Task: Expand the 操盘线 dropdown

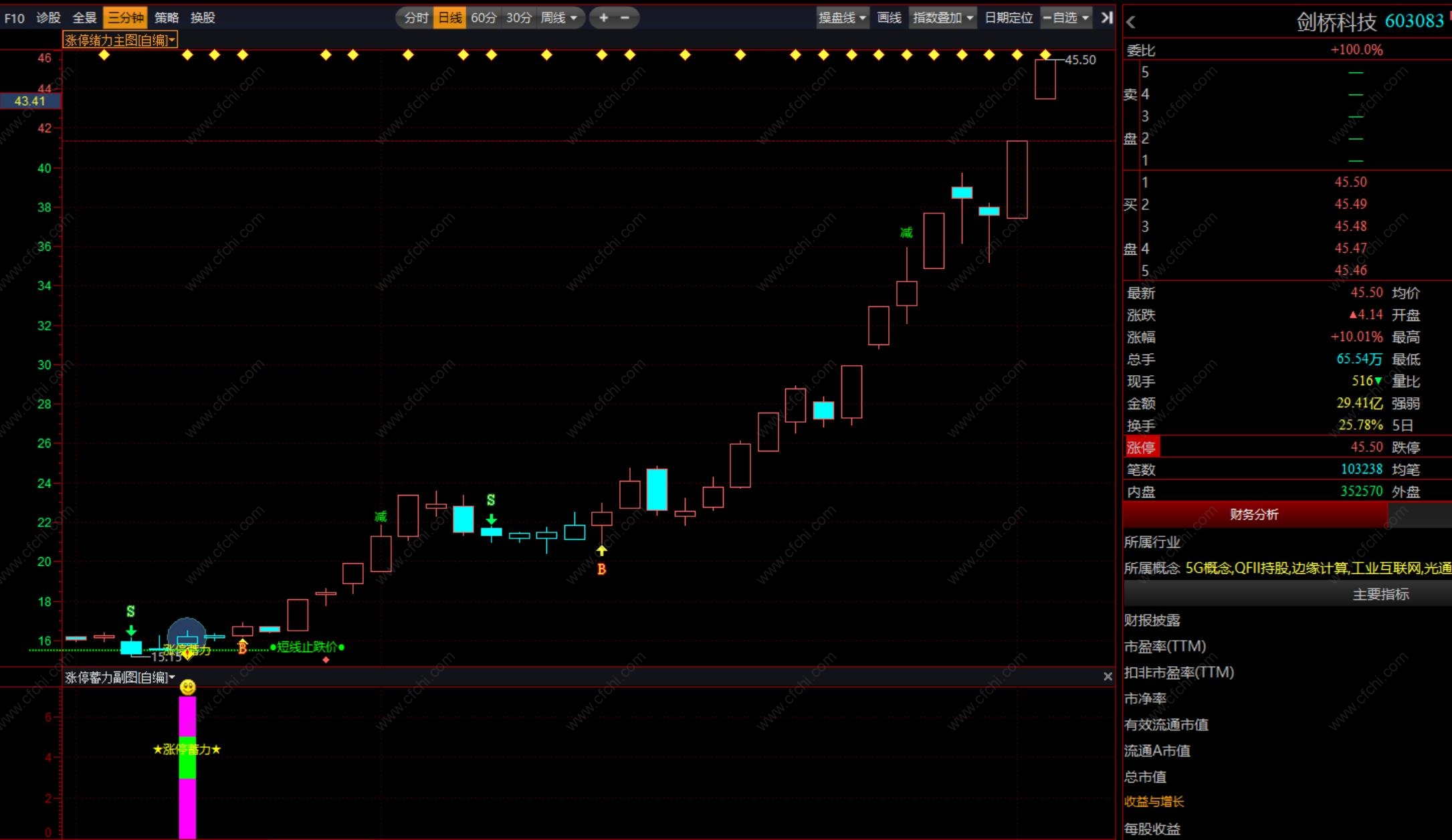Action: (842, 18)
